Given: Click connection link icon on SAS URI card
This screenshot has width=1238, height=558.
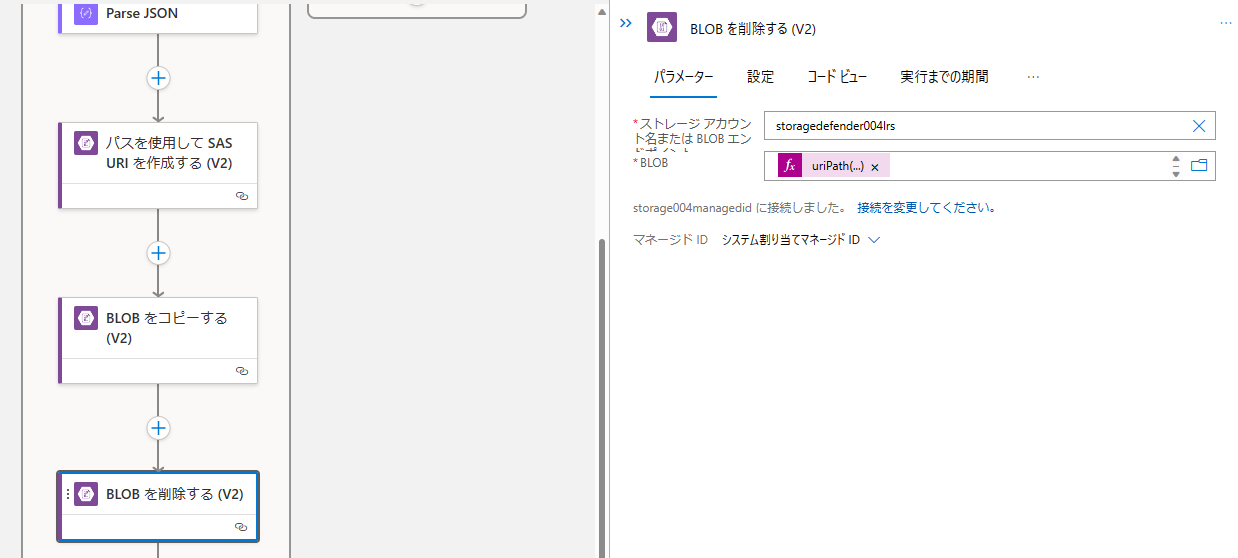Looking at the screenshot, I should pyautogui.click(x=241, y=196).
